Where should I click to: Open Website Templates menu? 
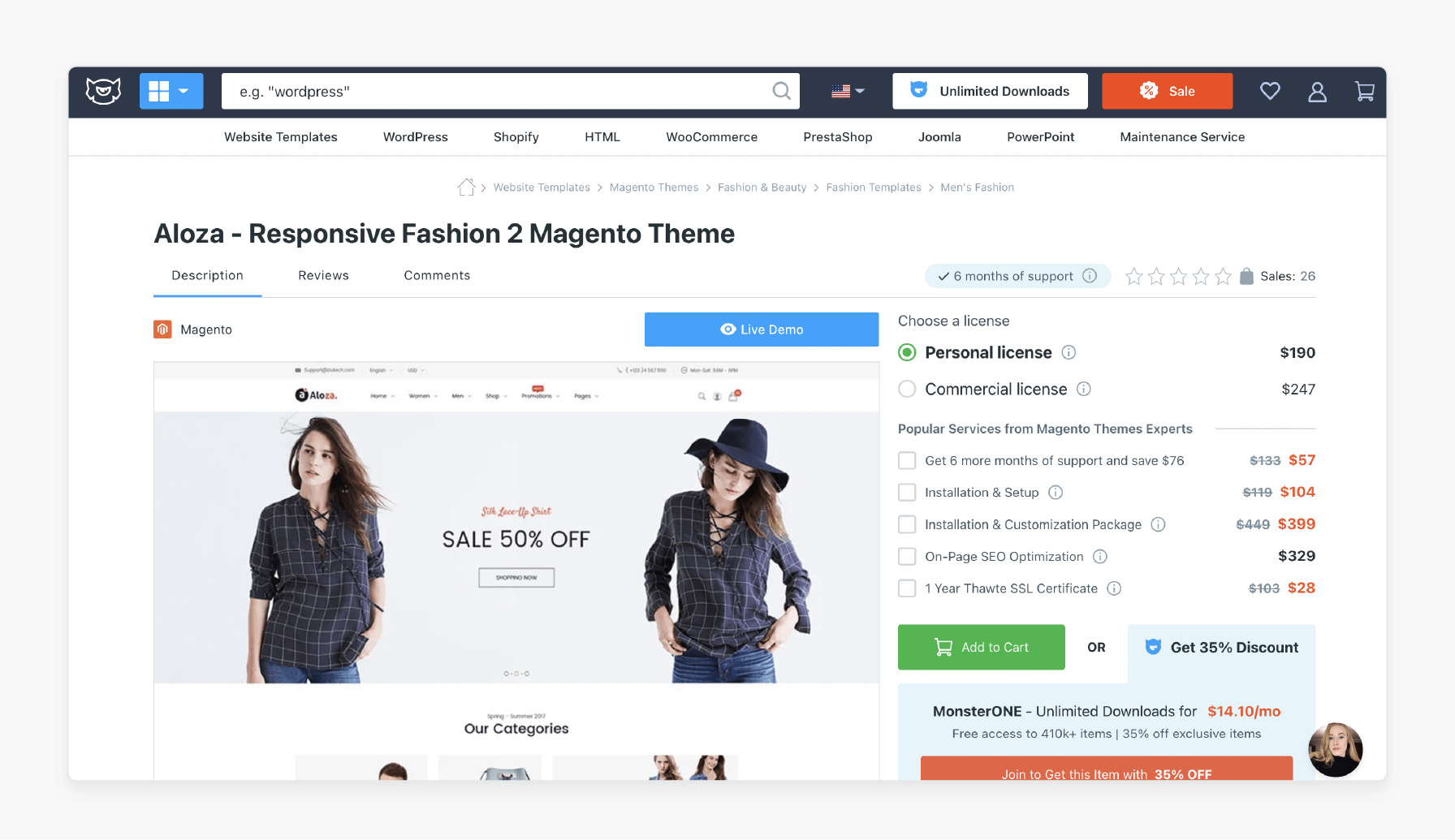[x=281, y=137]
